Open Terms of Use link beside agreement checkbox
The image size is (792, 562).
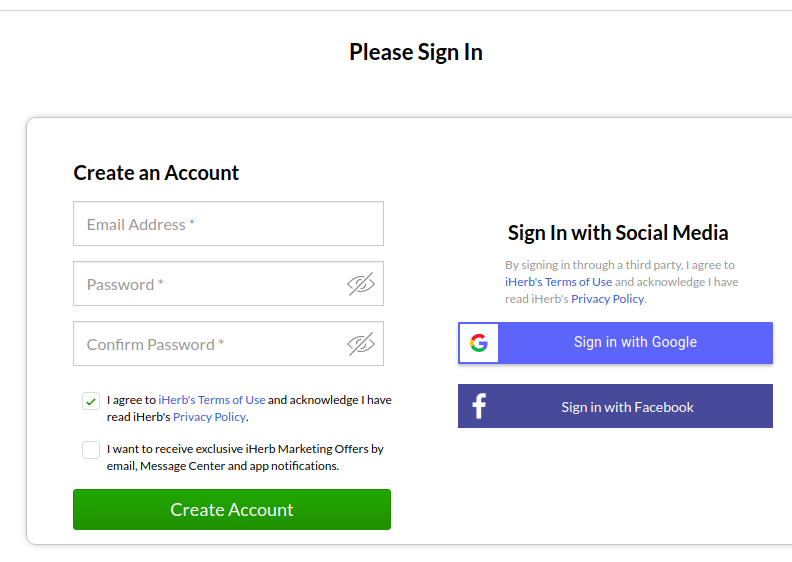[212, 400]
